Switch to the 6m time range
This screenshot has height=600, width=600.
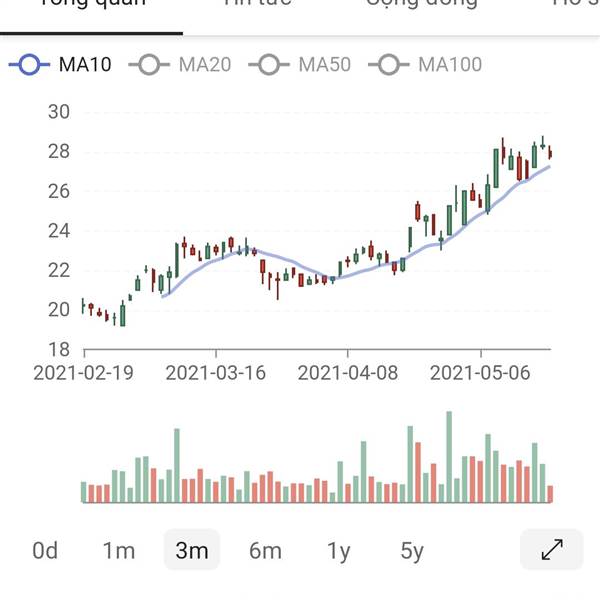pyautogui.click(x=265, y=551)
